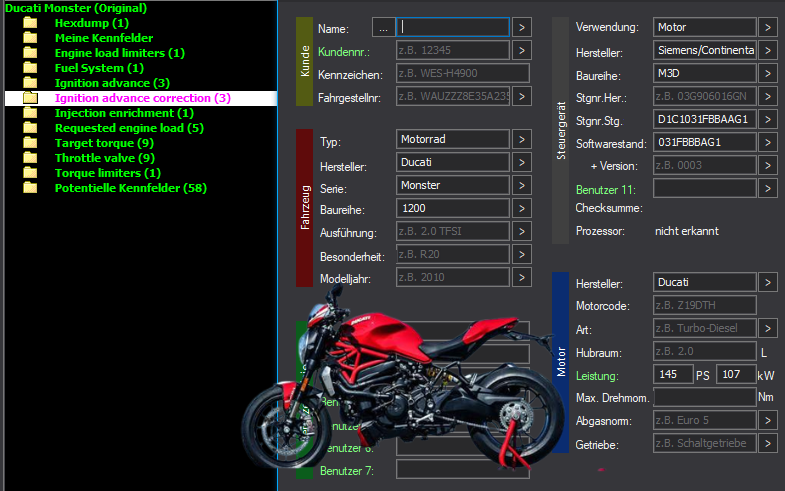Open Potentielle Kennfelder (58) folder
This screenshot has width=785, height=491.
(131, 188)
